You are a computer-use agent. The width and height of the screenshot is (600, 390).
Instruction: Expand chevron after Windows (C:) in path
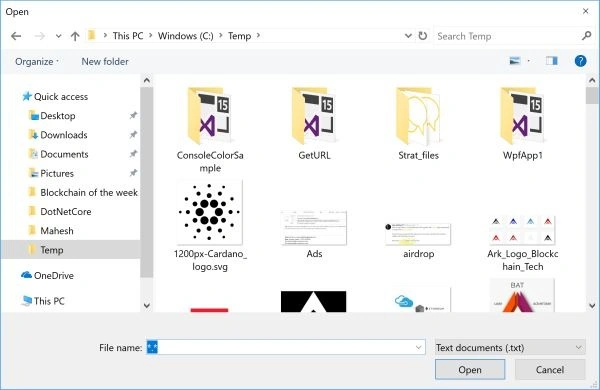pos(221,36)
